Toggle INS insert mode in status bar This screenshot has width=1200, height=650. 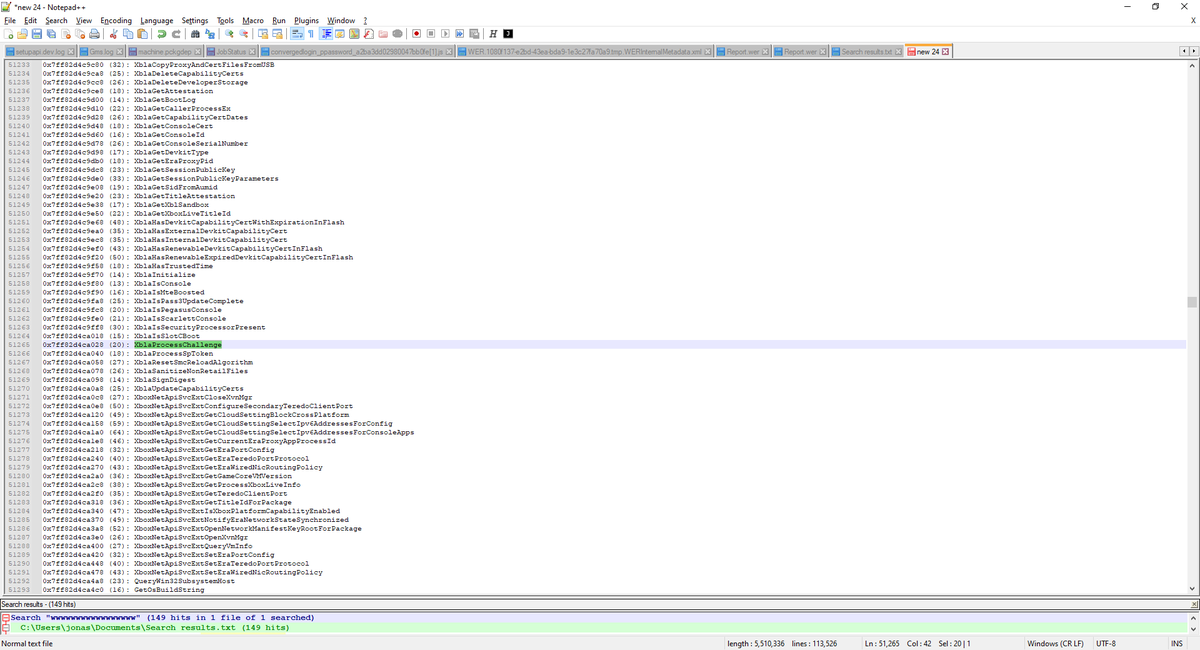(1177, 643)
